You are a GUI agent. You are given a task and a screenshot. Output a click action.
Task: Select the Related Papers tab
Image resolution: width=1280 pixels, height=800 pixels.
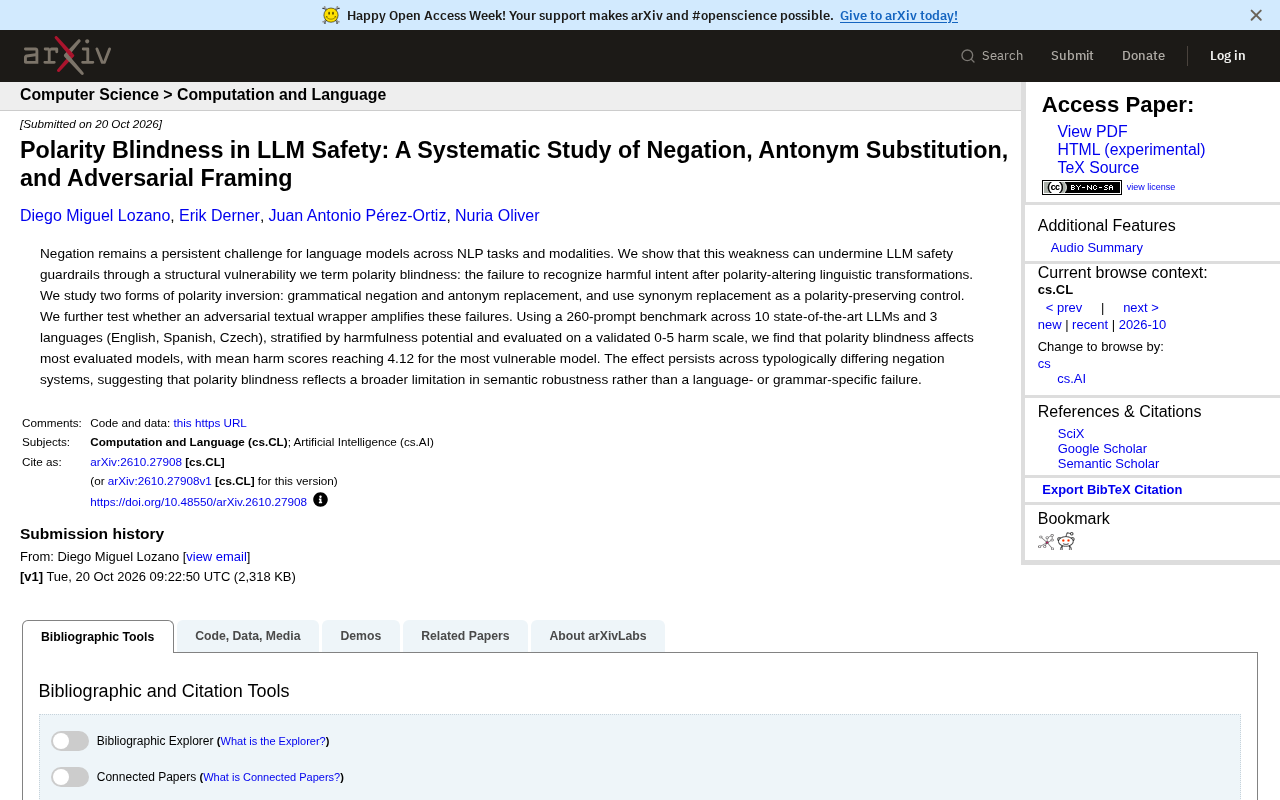click(x=465, y=636)
